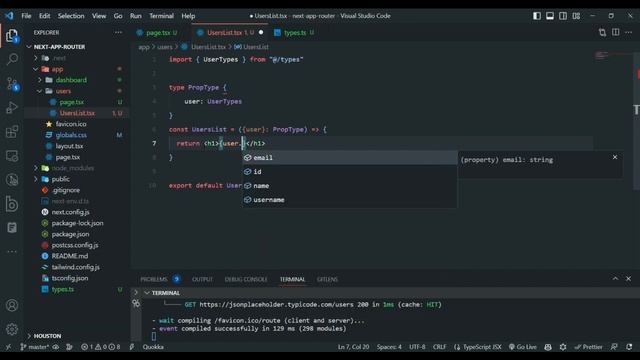The width and height of the screenshot is (640, 360).
Task: Open the Source Control view
Action: click(12, 84)
